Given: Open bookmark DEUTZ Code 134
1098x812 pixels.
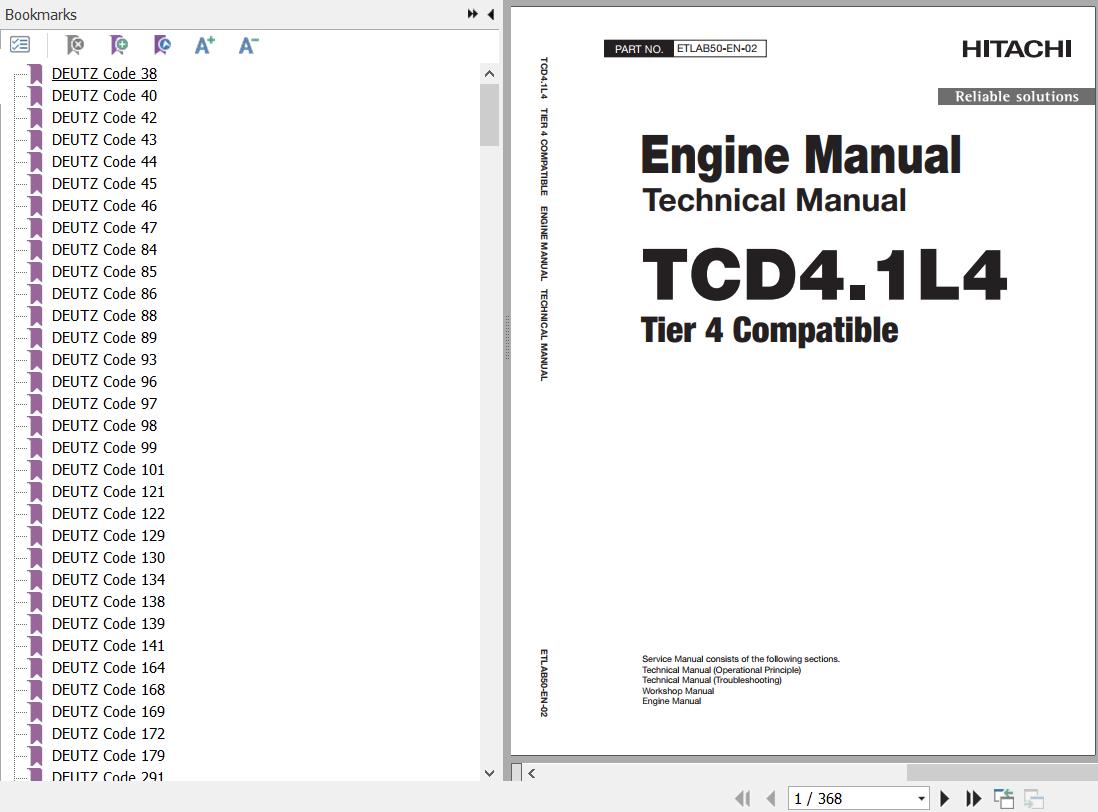Looking at the screenshot, I should pyautogui.click(x=108, y=580).
